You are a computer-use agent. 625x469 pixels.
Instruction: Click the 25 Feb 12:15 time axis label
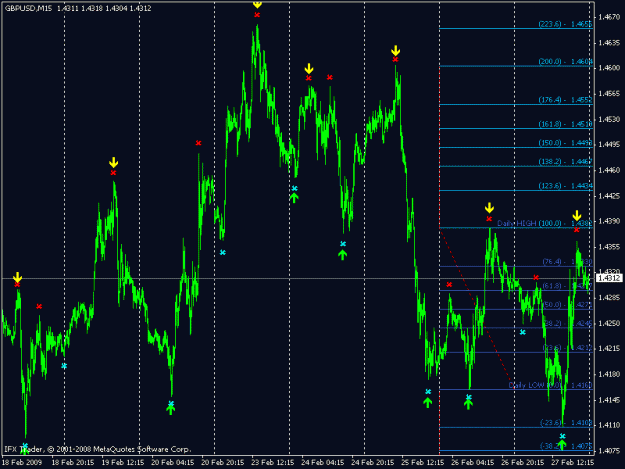pyautogui.click(x=423, y=462)
